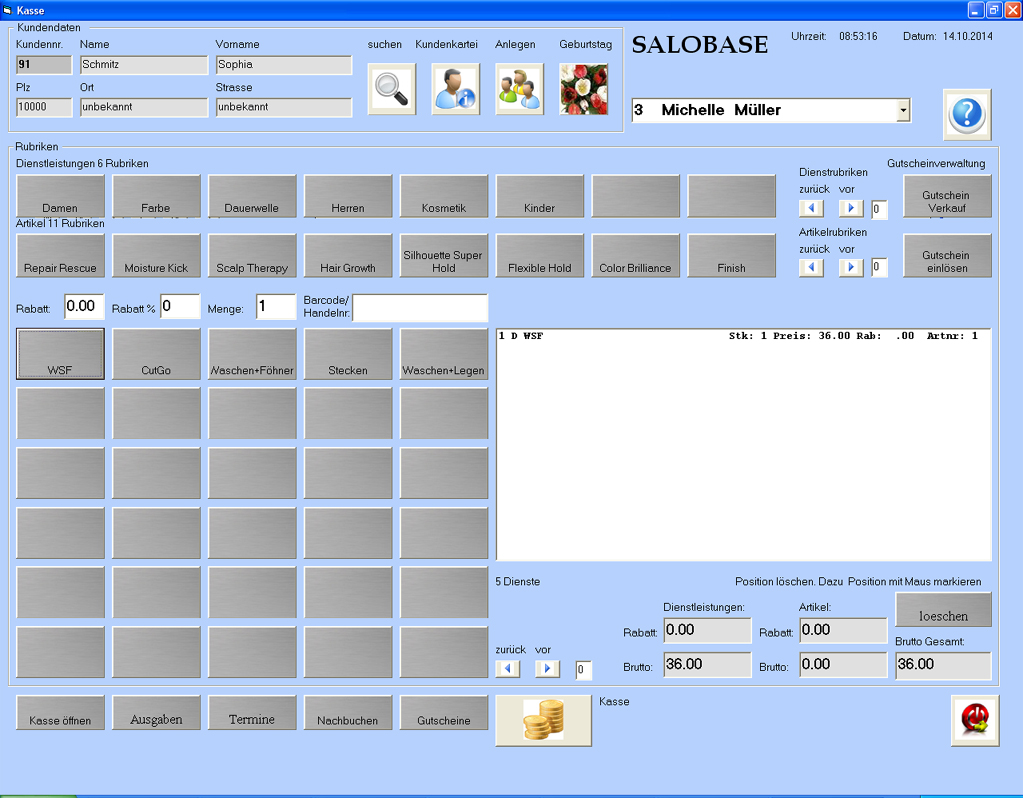Click the Kasse öffnen button
Viewport: 1023px width, 798px height.
pyautogui.click(x=60, y=713)
